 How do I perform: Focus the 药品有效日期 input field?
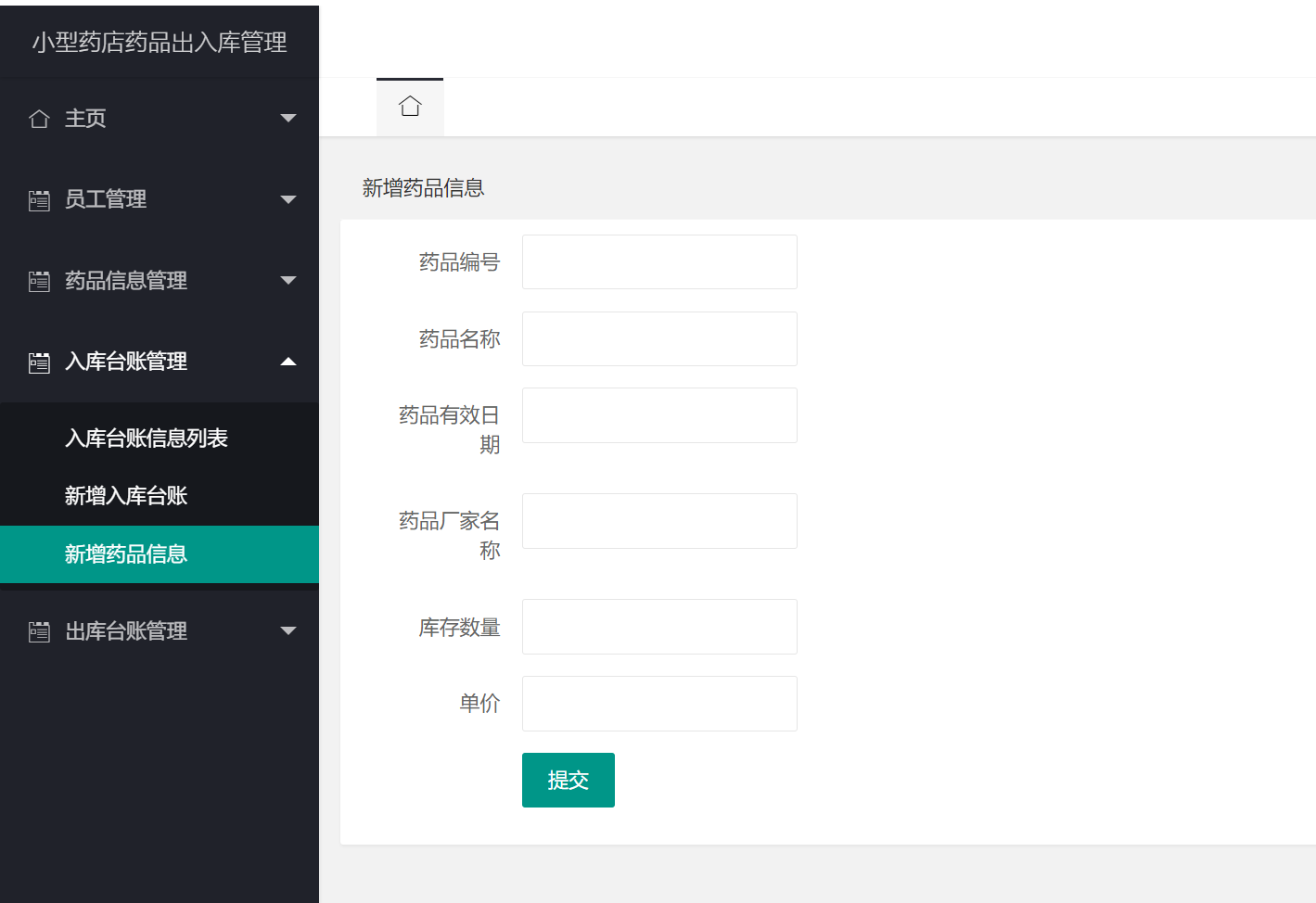pyautogui.click(x=659, y=415)
